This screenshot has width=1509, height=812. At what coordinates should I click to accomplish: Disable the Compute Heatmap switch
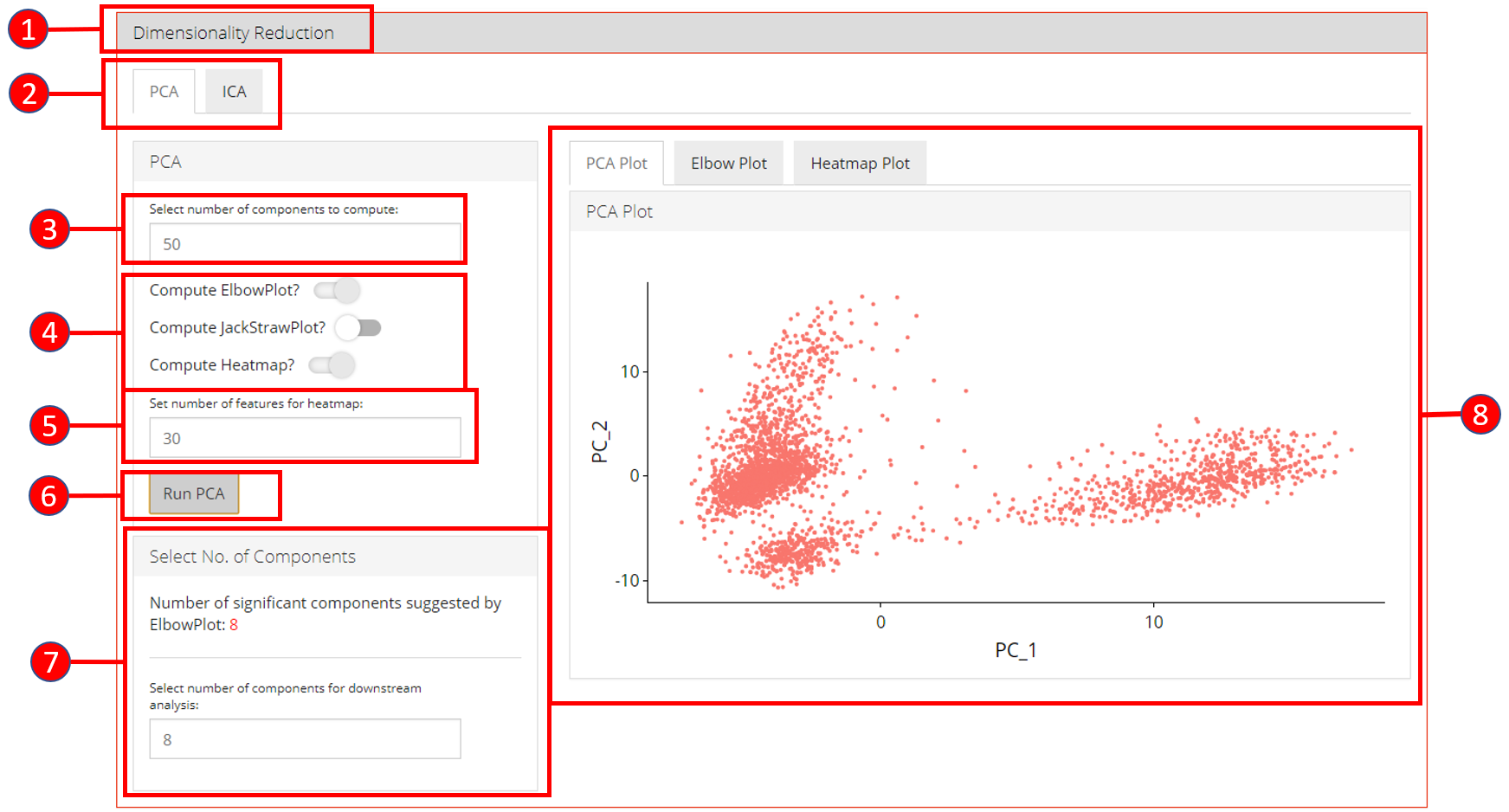pos(332,364)
